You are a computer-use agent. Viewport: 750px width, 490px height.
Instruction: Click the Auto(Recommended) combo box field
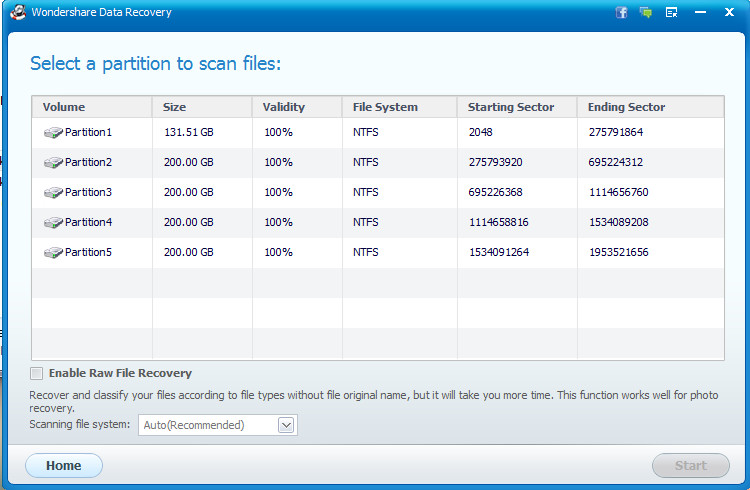pyautogui.click(x=218, y=425)
